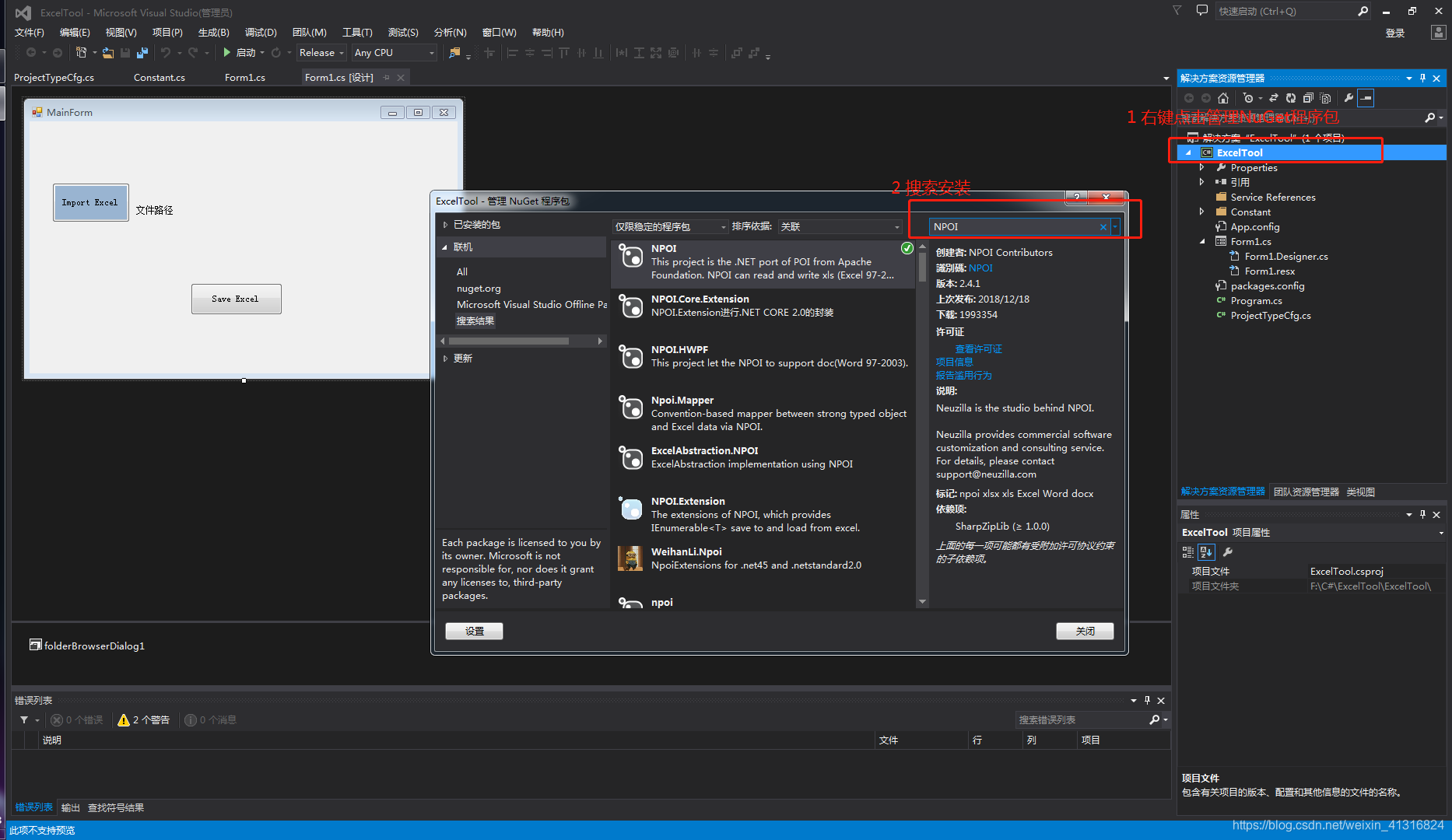This screenshot has height=840, width=1452.
Task: Open the Tools (工具) menu
Action: point(357,33)
